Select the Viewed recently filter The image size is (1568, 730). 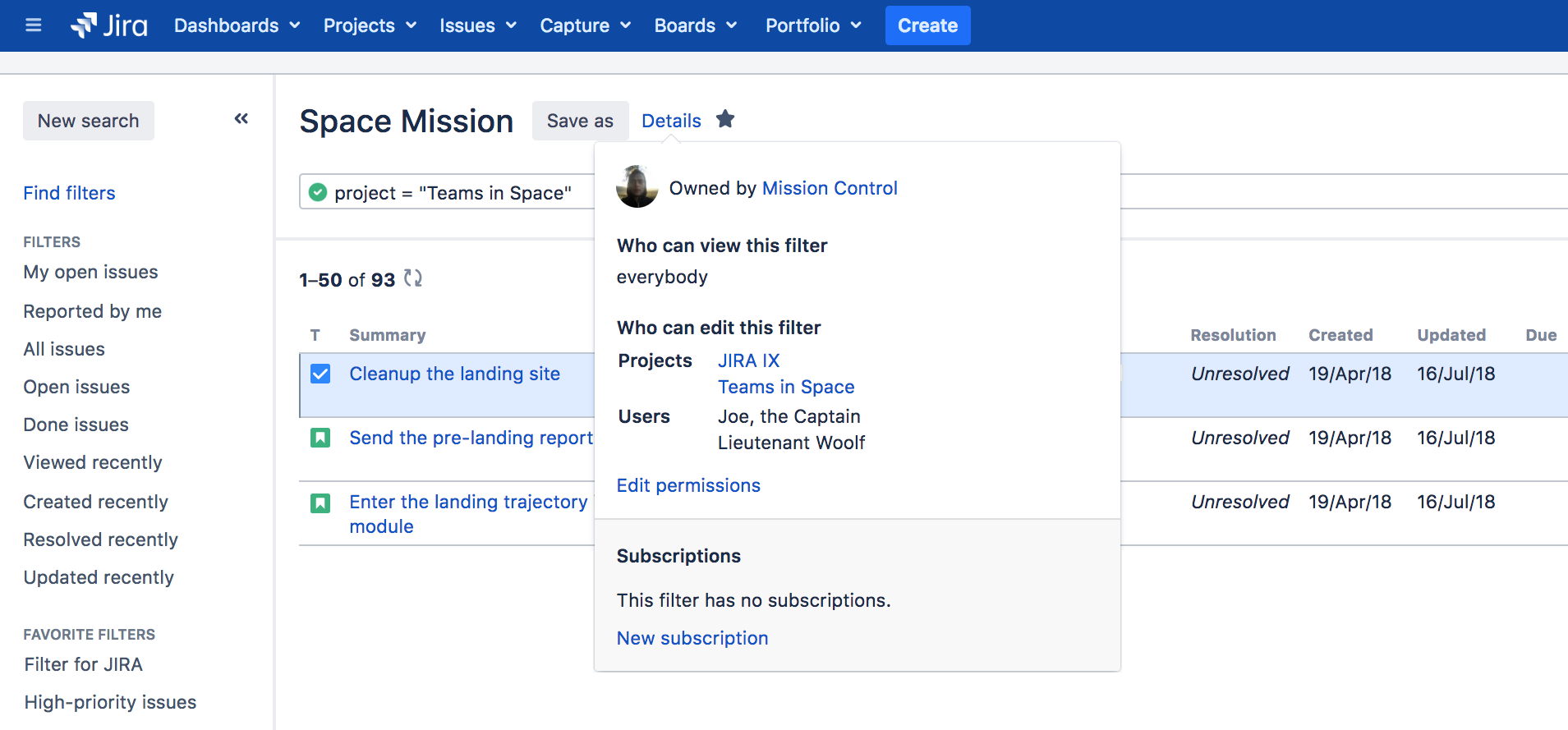coord(93,462)
